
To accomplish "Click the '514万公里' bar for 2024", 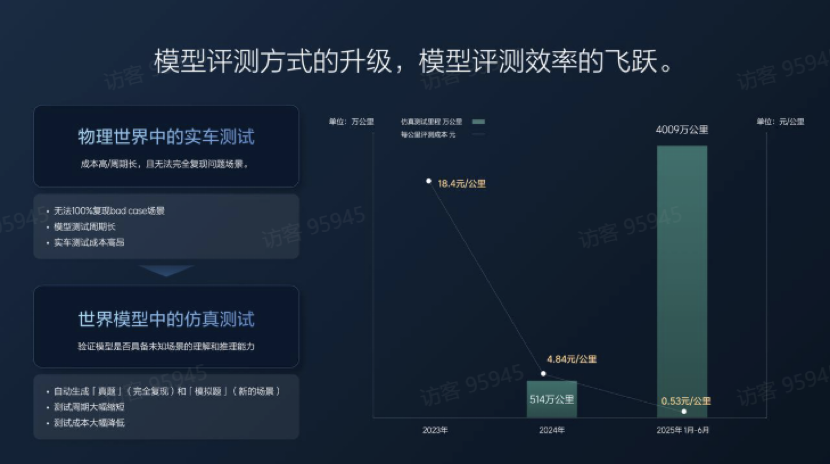I will pos(552,399).
